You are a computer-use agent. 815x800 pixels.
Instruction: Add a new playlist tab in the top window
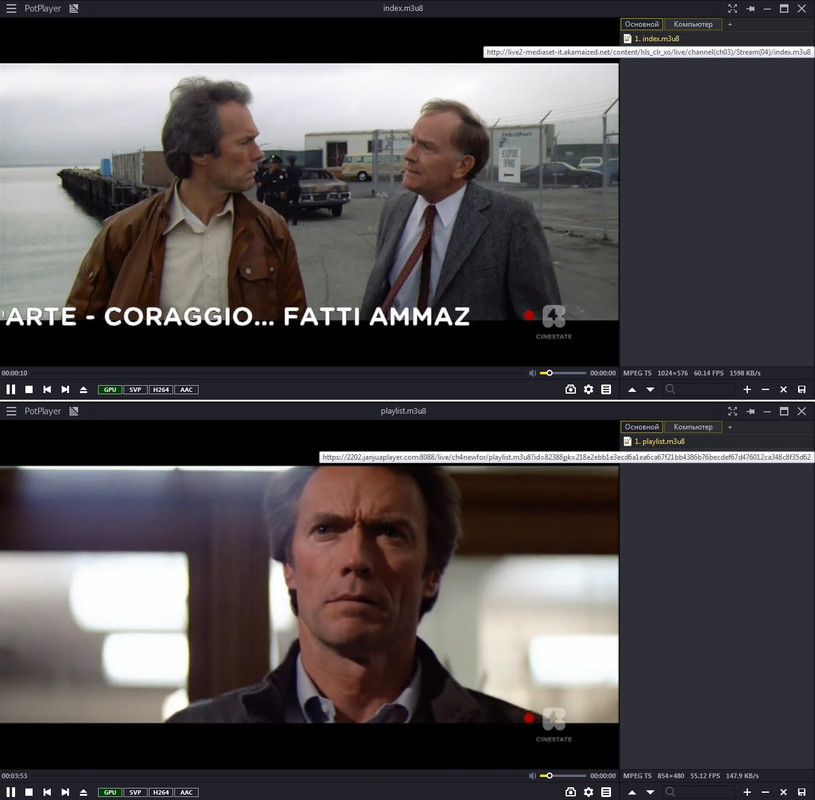(730, 24)
